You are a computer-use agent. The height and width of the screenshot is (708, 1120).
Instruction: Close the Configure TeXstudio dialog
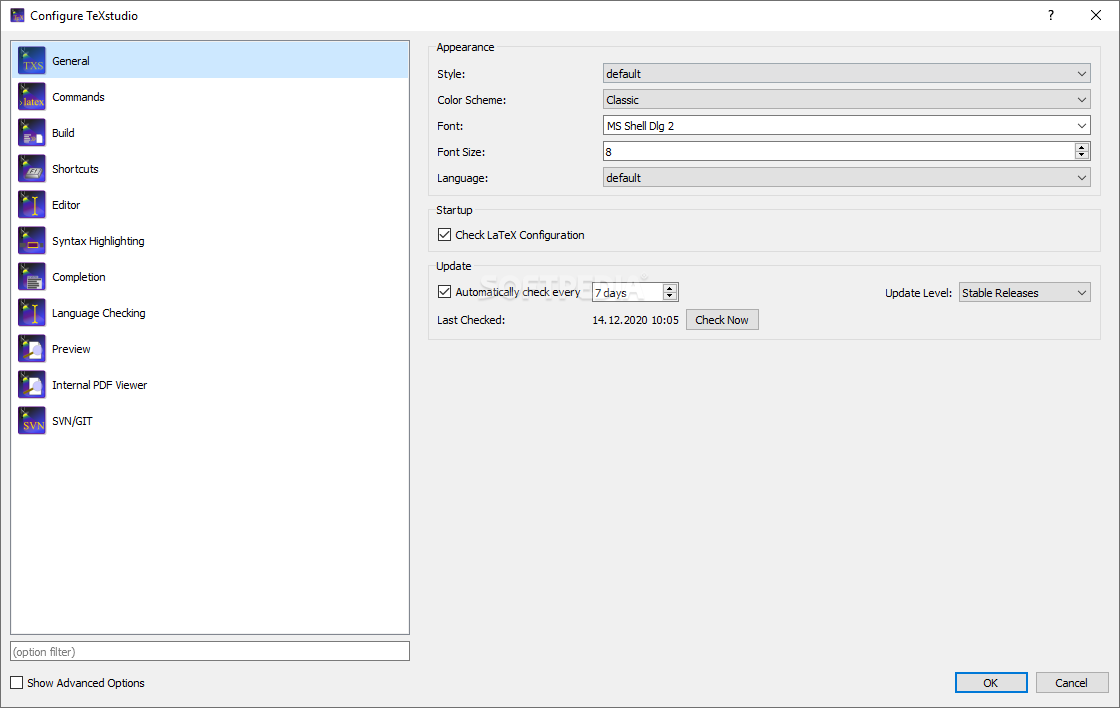click(x=1096, y=15)
